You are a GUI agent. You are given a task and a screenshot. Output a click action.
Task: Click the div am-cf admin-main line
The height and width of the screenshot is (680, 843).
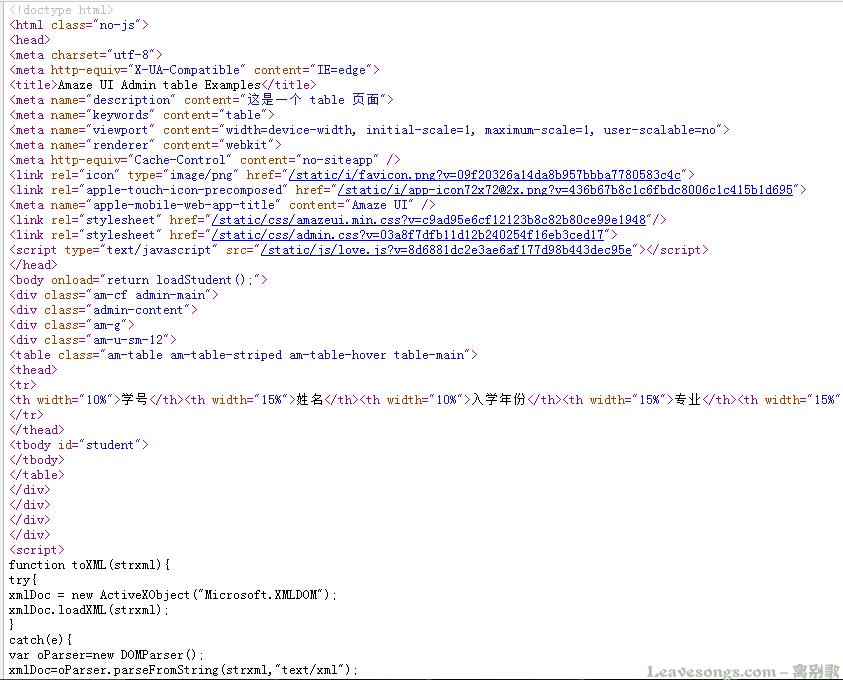[113, 295]
